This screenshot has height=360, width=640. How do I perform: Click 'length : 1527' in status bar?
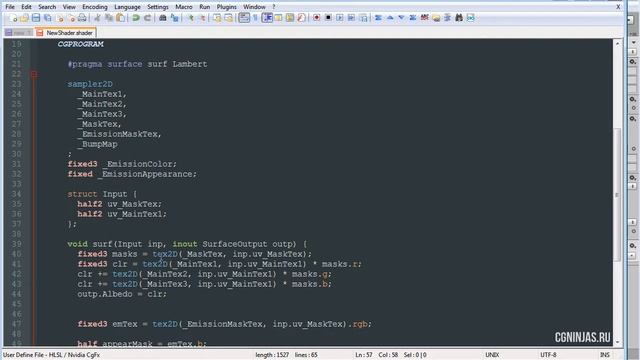[272, 355]
